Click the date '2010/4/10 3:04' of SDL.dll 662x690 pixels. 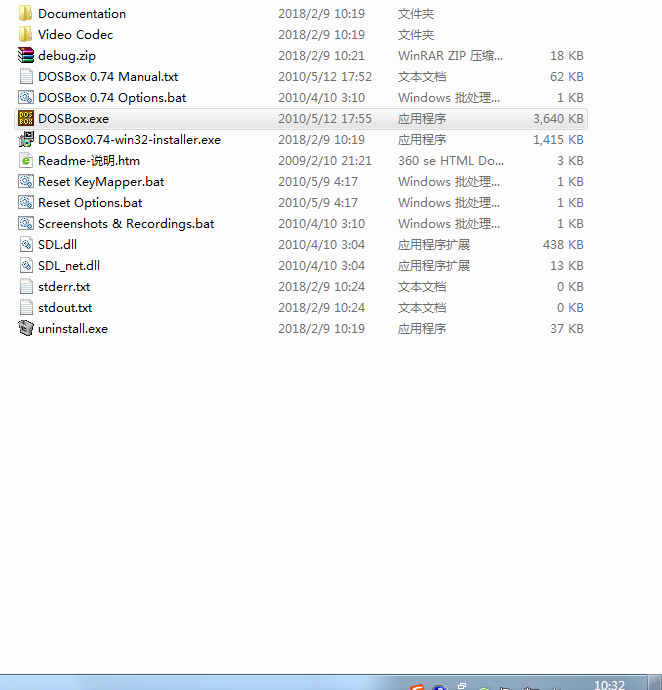tap(321, 245)
